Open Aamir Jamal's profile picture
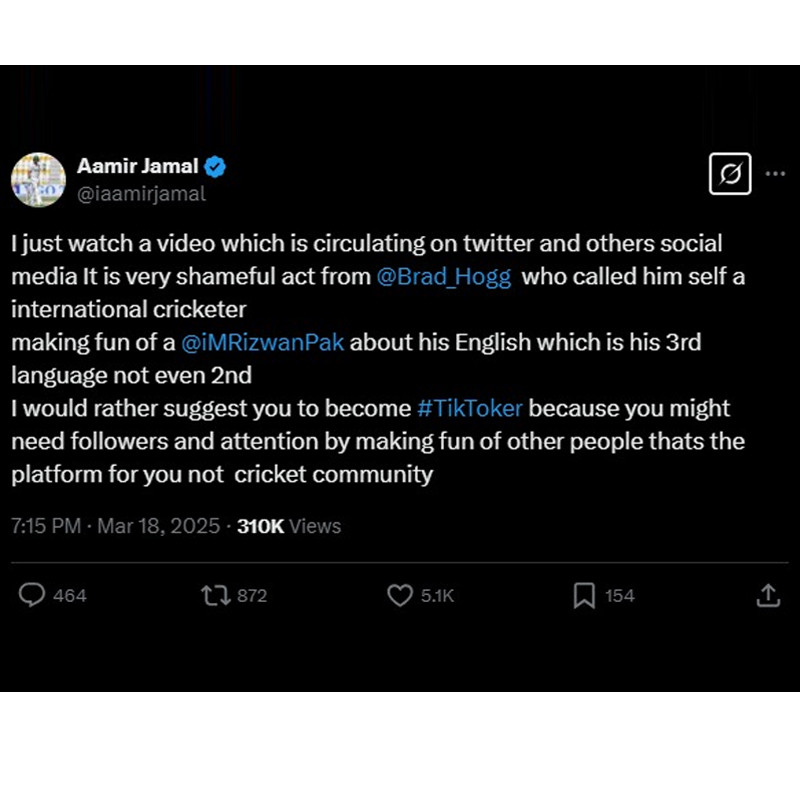This screenshot has height=800, width=800. tap(38, 180)
